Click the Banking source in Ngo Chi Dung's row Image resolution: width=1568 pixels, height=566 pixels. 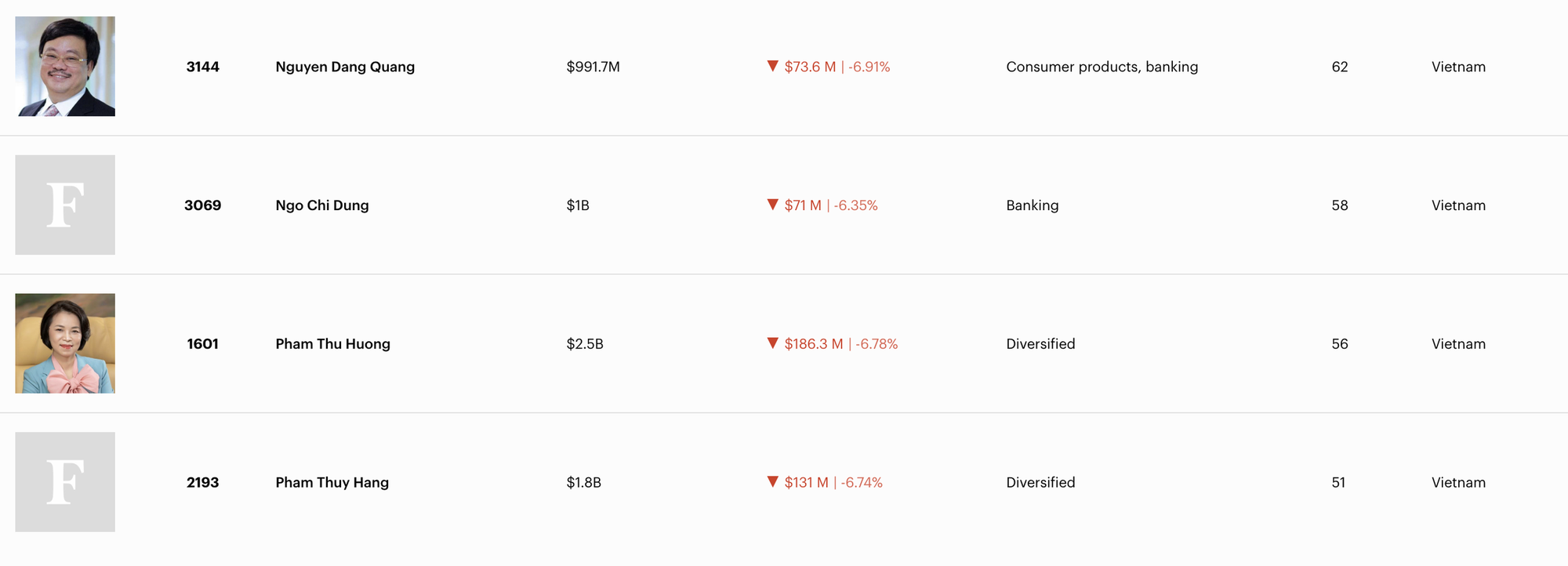coord(1032,205)
